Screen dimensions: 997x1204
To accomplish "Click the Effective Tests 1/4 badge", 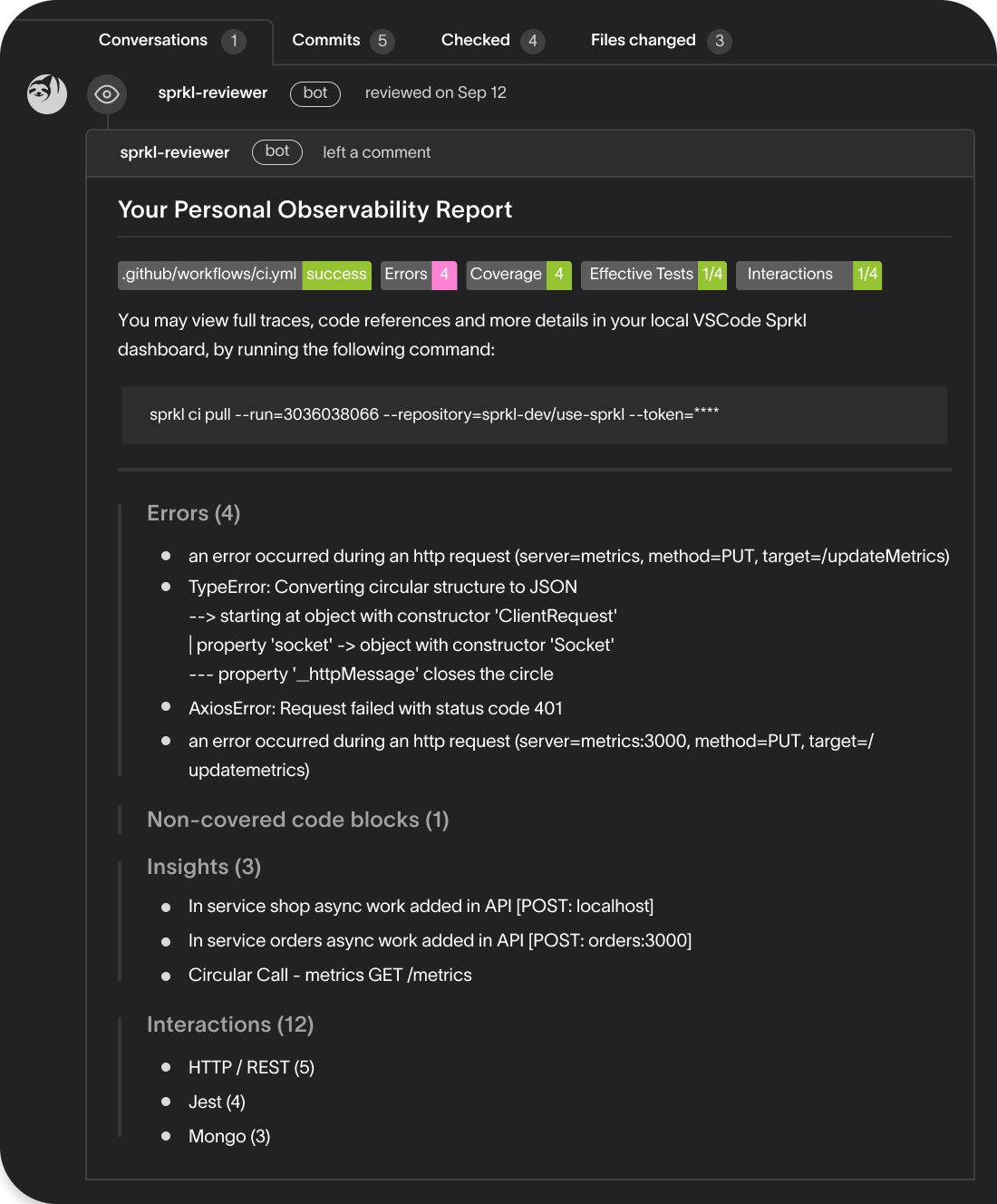I will [x=653, y=275].
